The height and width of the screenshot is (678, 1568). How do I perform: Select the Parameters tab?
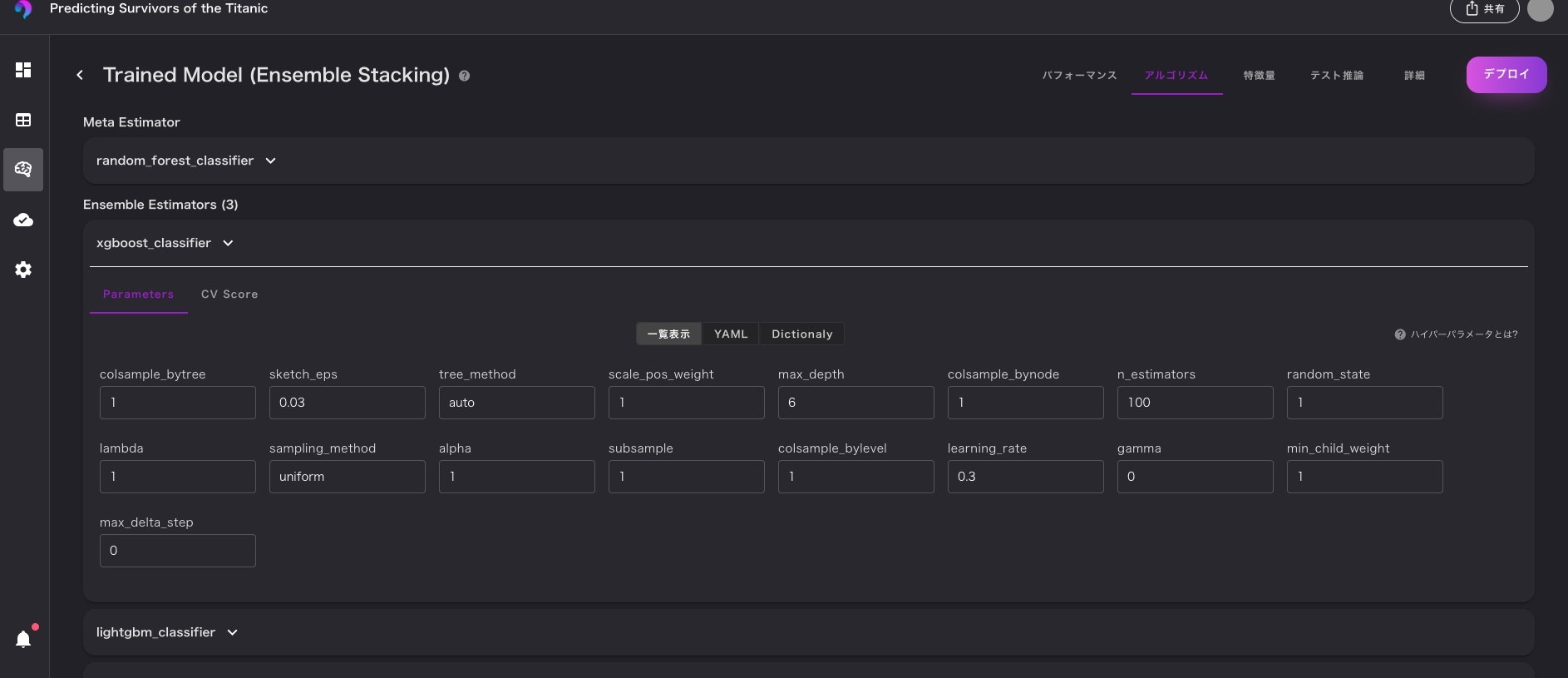pyautogui.click(x=139, y=294)
